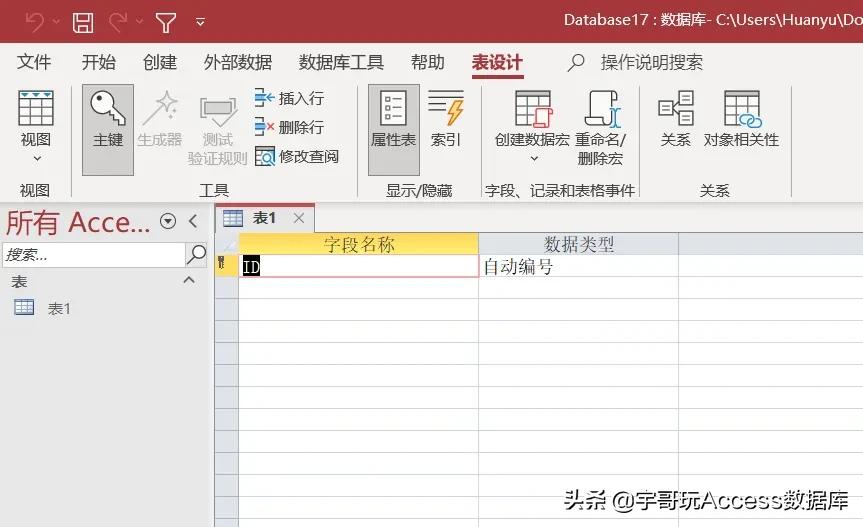This screenshot has width=863, height=527.
Task: Expand the 视图 dropdown arrow
Action: coord(37,159)
